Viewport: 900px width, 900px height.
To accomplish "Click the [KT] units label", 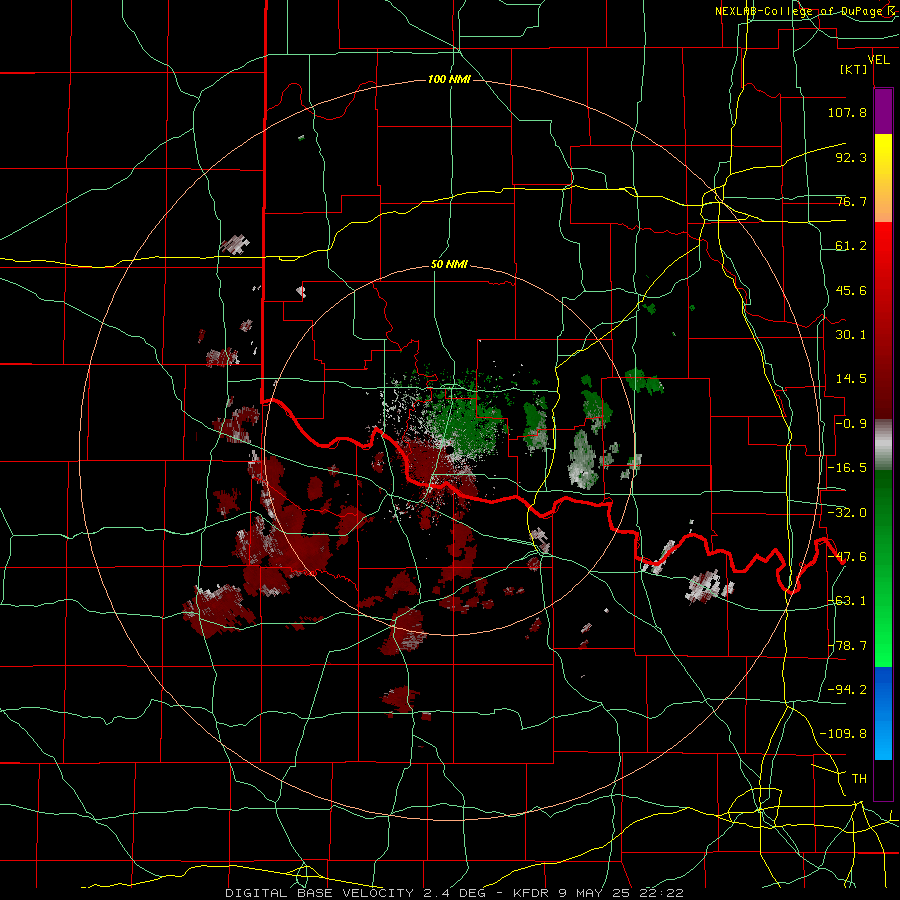I will (853, 69).
